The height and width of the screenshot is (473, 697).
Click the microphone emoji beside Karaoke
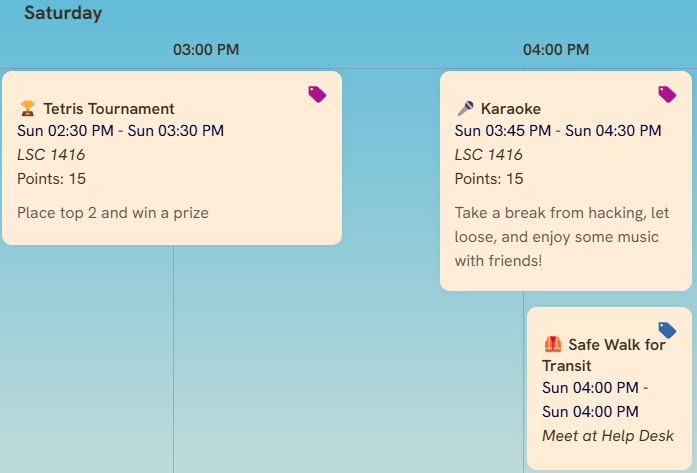465,108
